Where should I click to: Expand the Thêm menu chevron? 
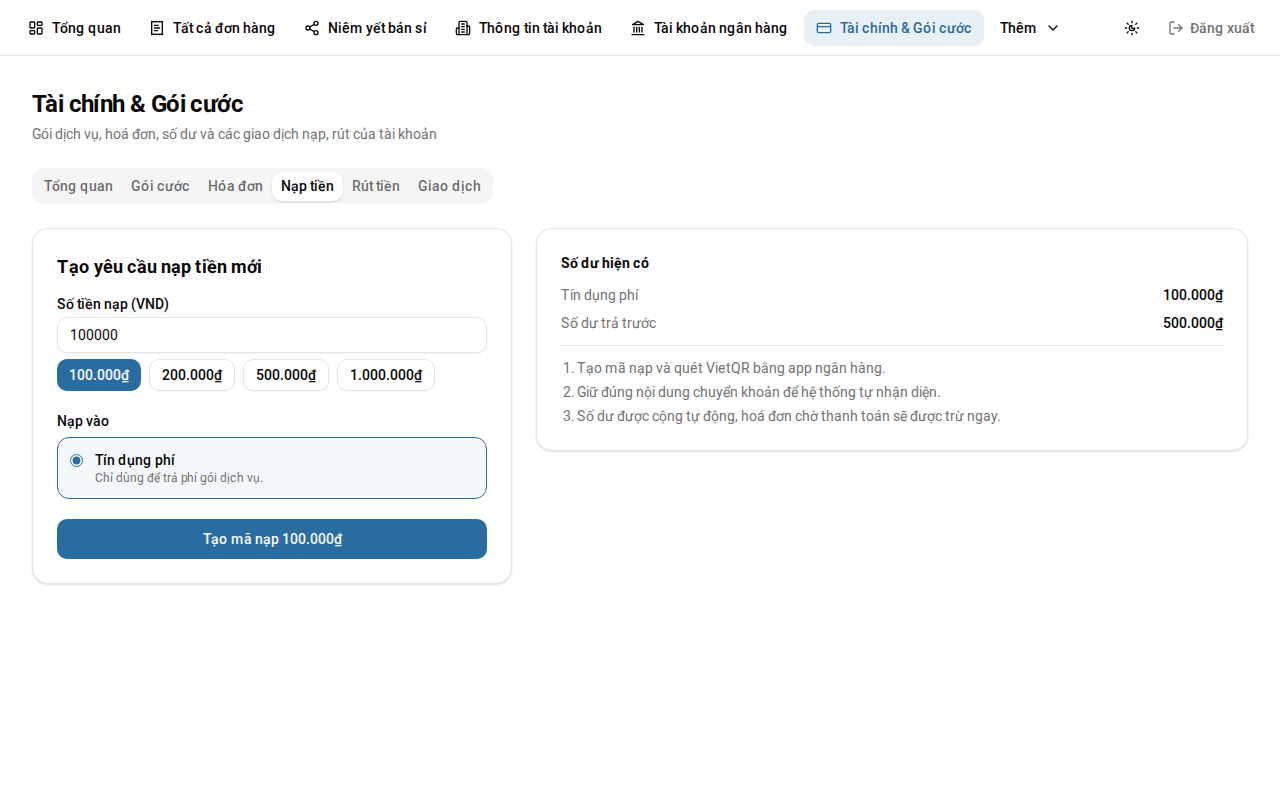1052,28
